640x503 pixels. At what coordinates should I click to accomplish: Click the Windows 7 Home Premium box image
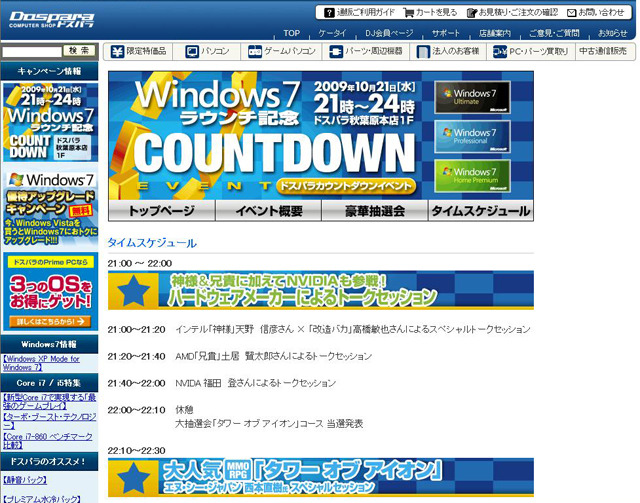(x=472, y=176)
